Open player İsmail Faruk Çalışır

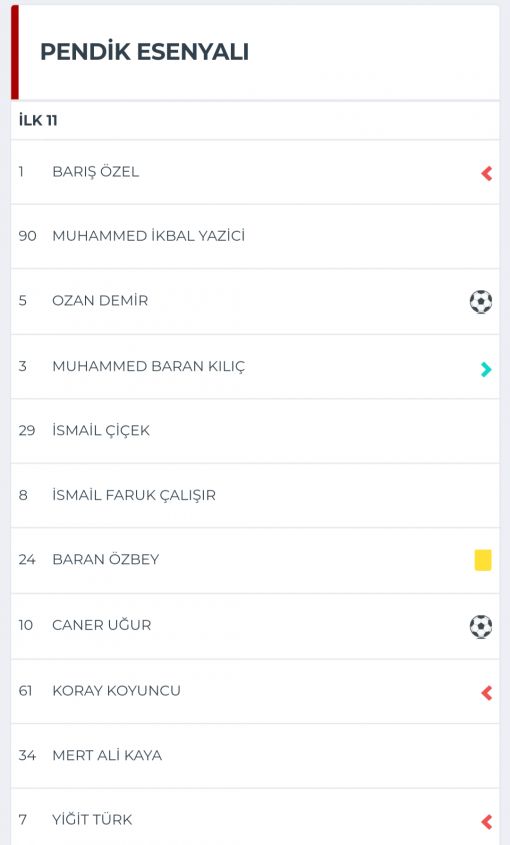[255, 496]
